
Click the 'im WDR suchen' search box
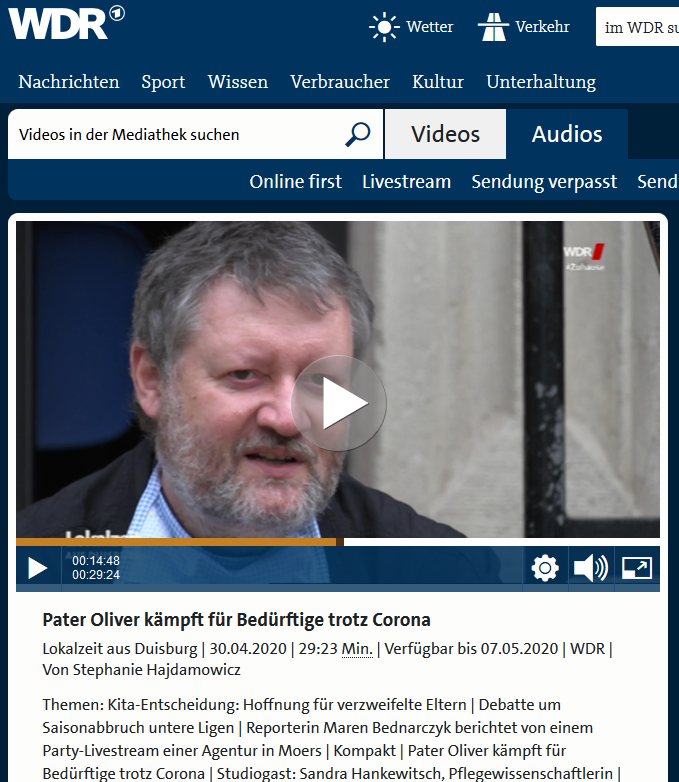(638, 27)
